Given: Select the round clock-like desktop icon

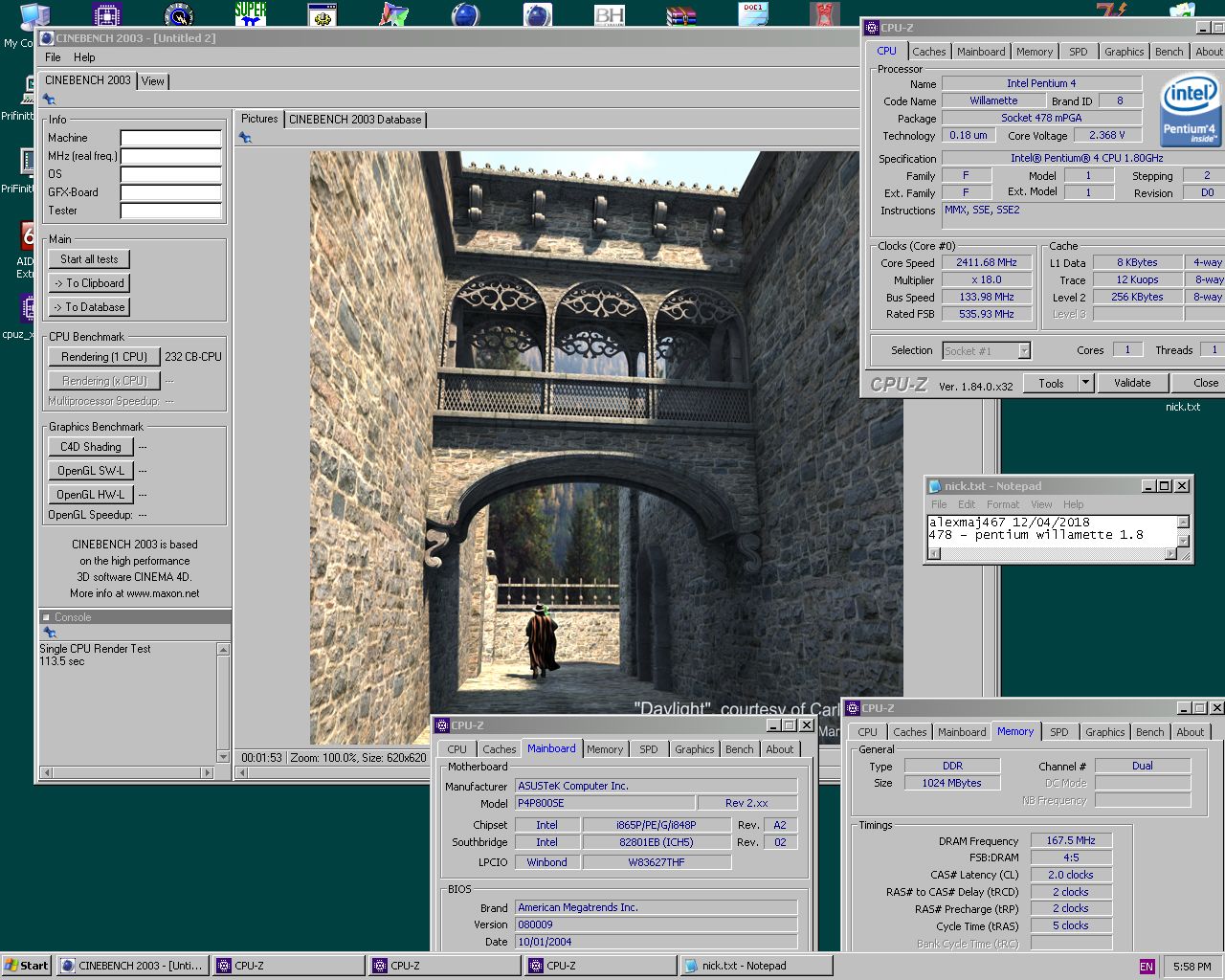Looking at the screenshot, I should coord(179,14).
